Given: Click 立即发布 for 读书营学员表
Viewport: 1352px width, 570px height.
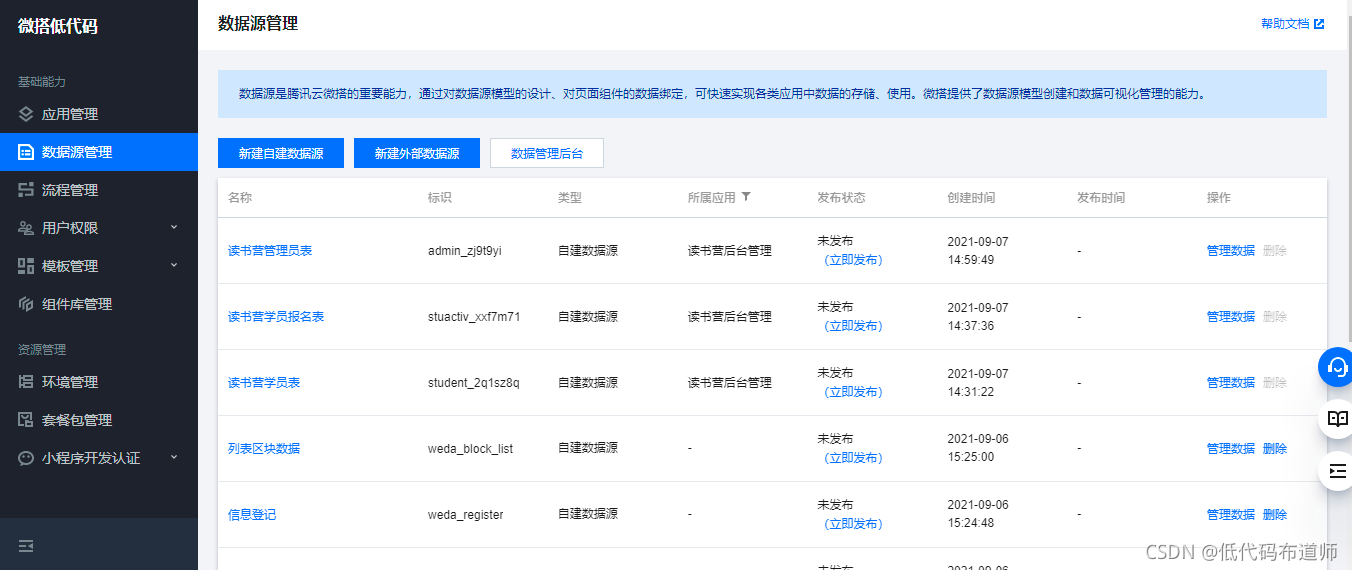Looking at the screenshot, I should 853,392.
